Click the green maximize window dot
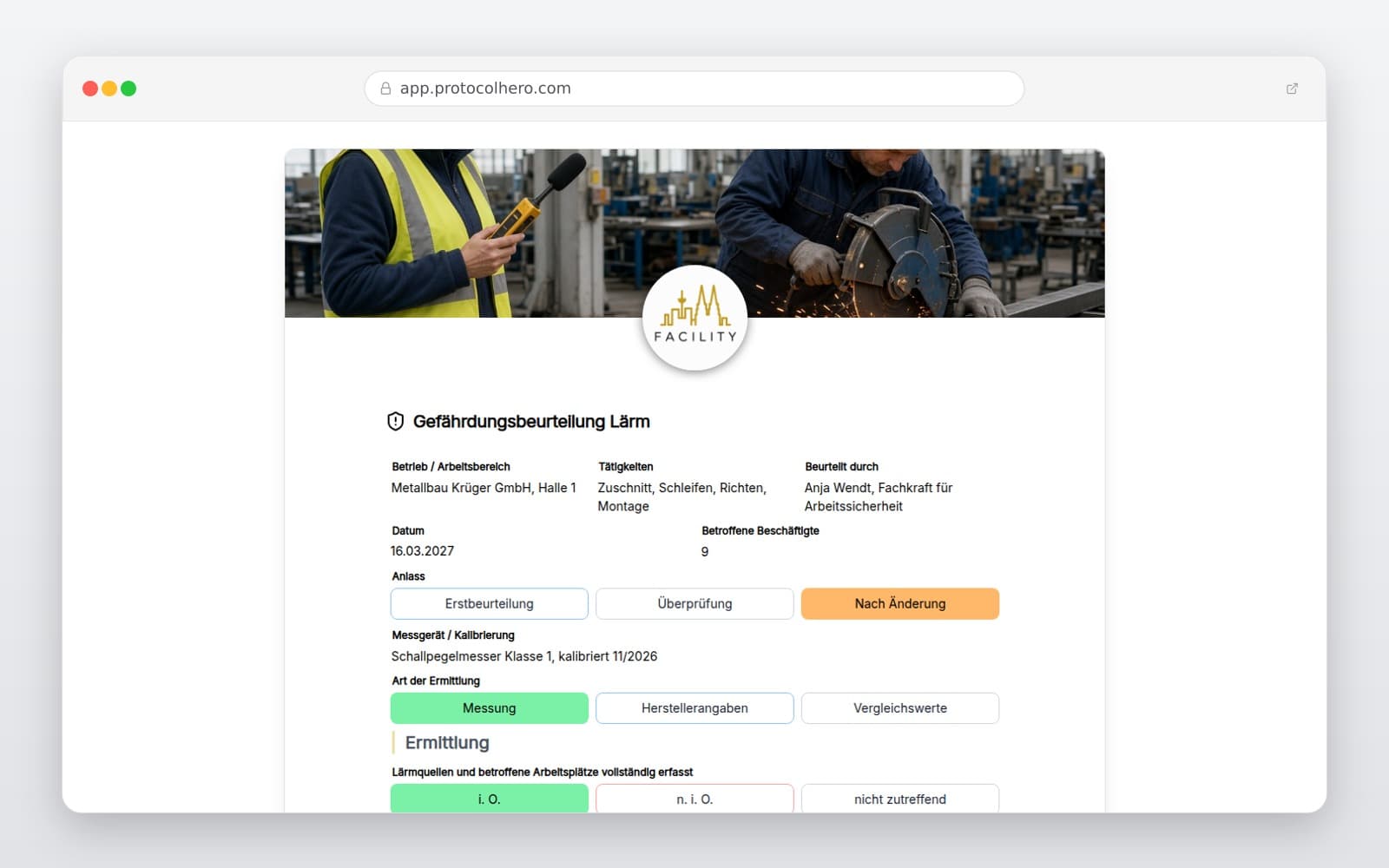 pos(128,89)
